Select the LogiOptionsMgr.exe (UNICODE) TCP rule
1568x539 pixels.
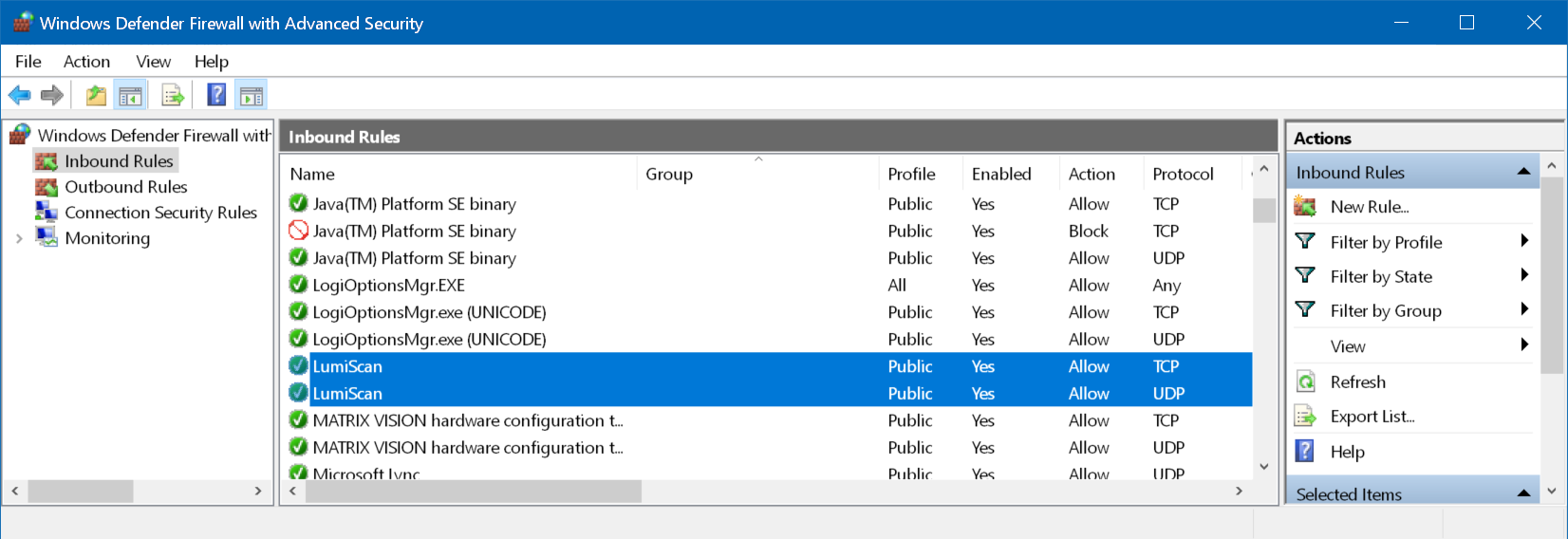click(x=768, y=312)
